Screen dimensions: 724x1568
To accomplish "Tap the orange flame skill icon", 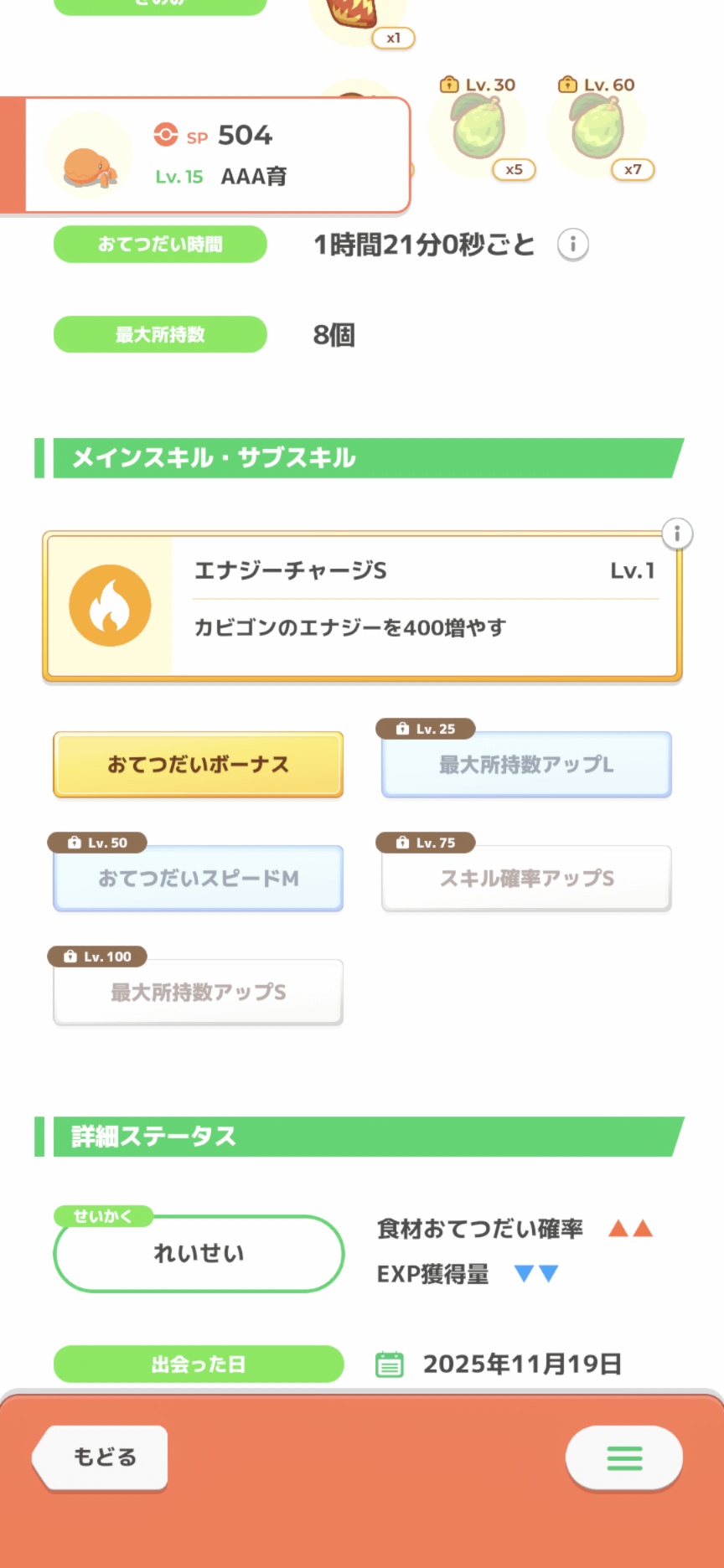I will coord(110,606).
